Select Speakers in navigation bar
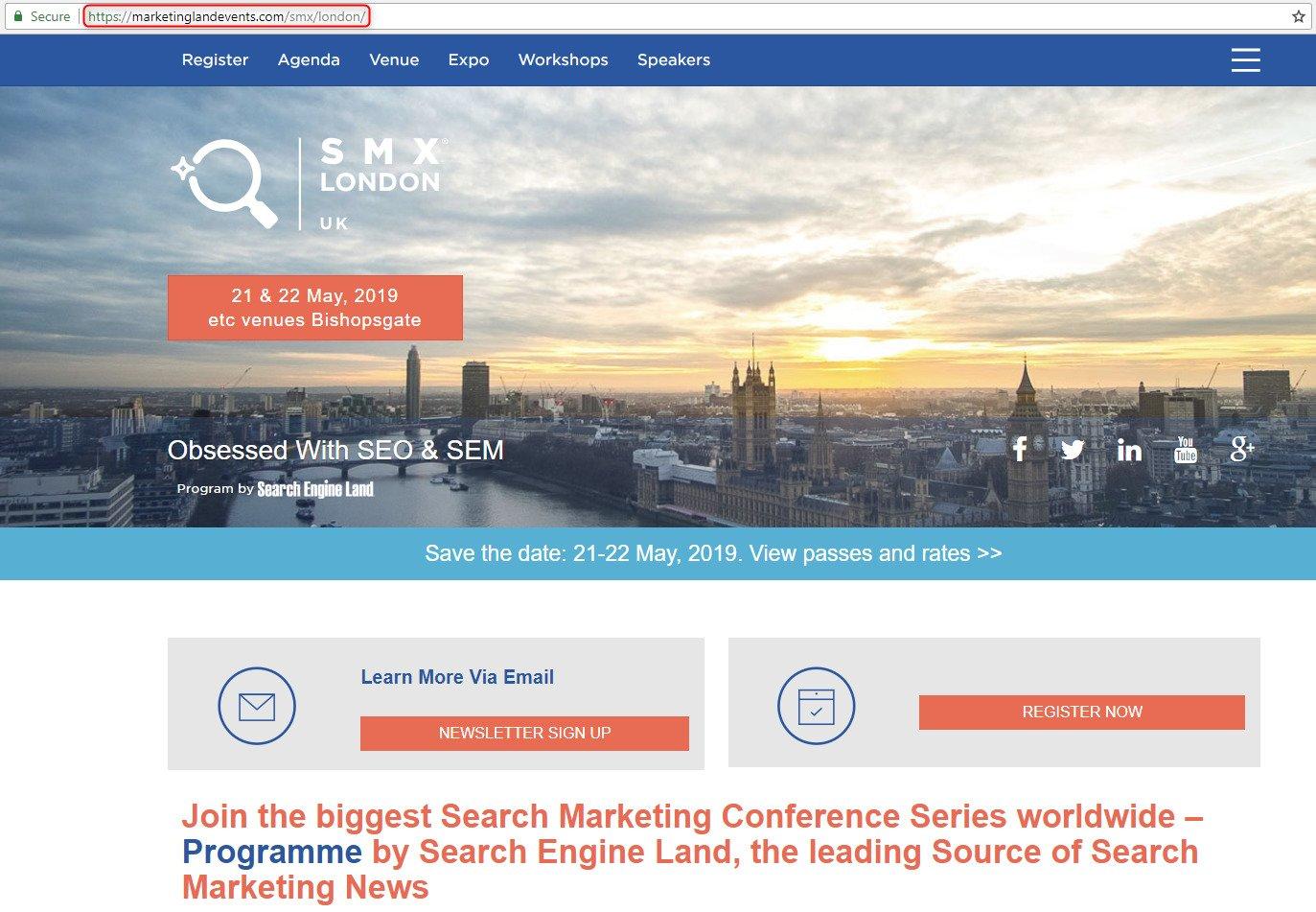This screenshot has width=1316, height=912. [x=674, y=59]
